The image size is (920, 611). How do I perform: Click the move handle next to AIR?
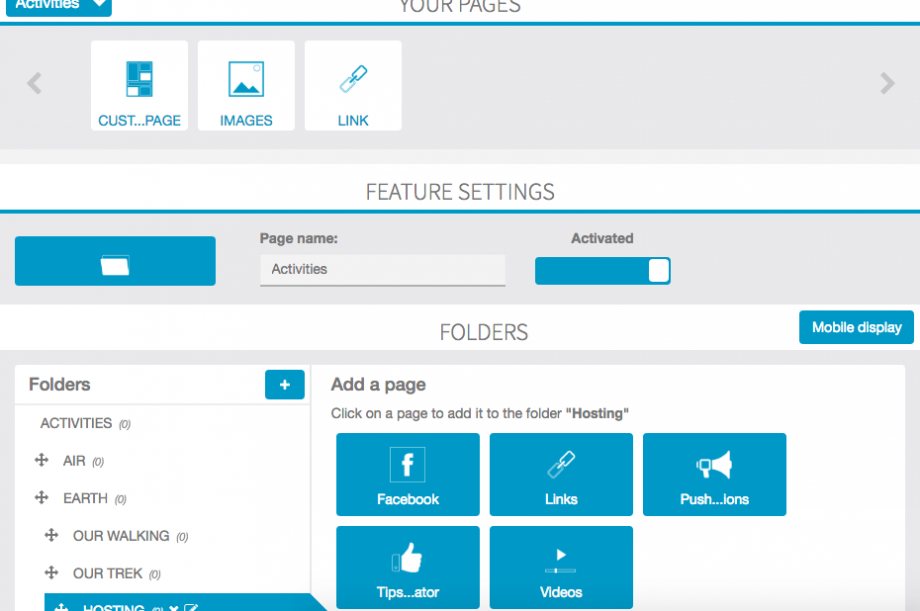(42, 461)
